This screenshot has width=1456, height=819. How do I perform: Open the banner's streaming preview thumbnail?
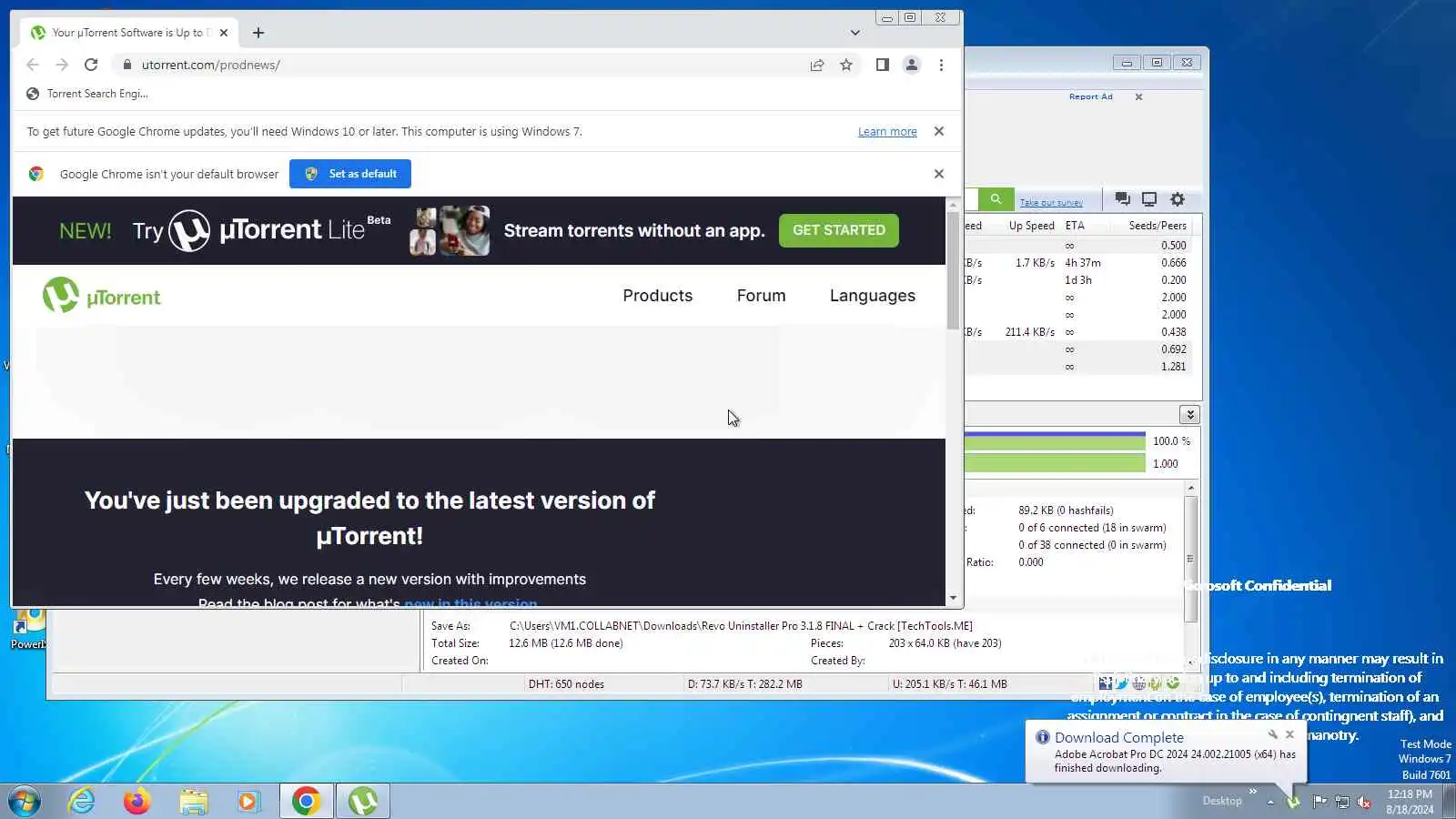[450, 231]
